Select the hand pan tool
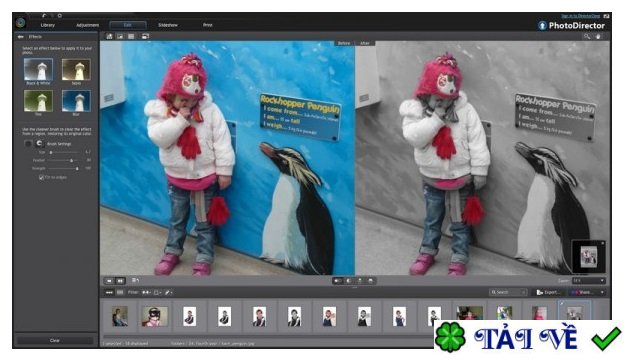 click(598, 37)
